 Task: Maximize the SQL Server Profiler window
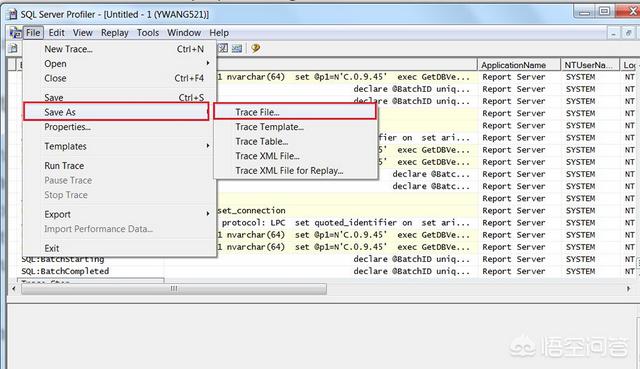(604, 12)
